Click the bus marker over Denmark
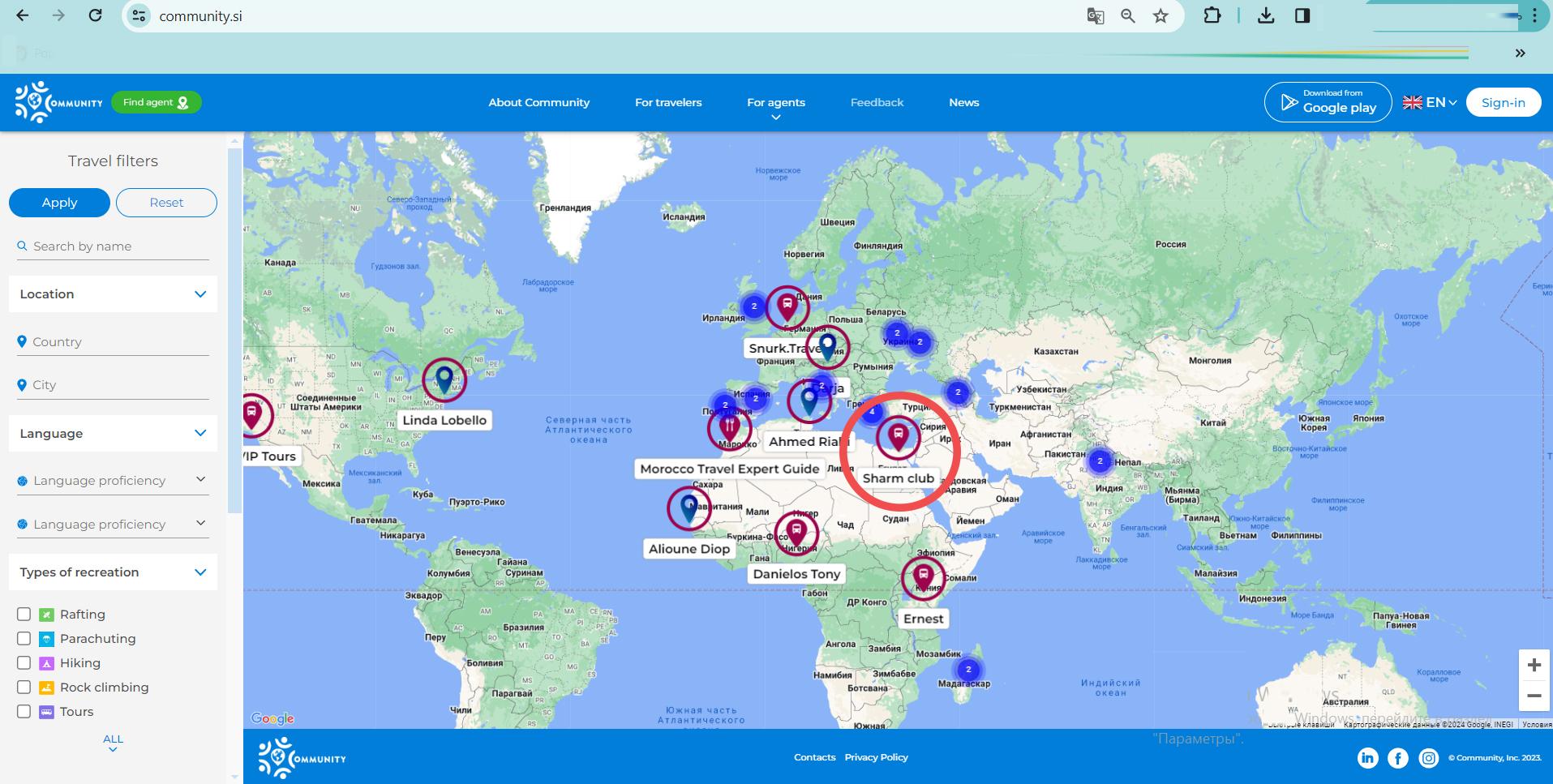 coord(787,307)
